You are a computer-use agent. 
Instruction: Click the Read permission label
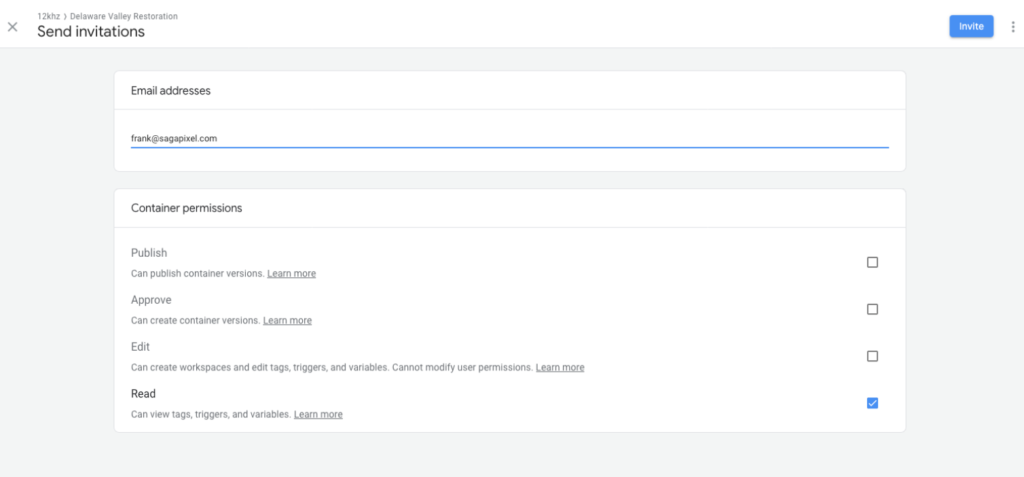click(143, 394)
